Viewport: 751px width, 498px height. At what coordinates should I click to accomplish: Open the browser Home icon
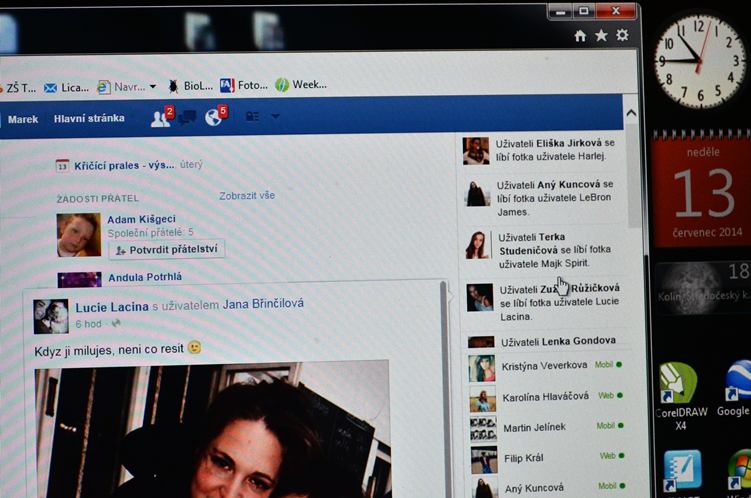point(580,36)
